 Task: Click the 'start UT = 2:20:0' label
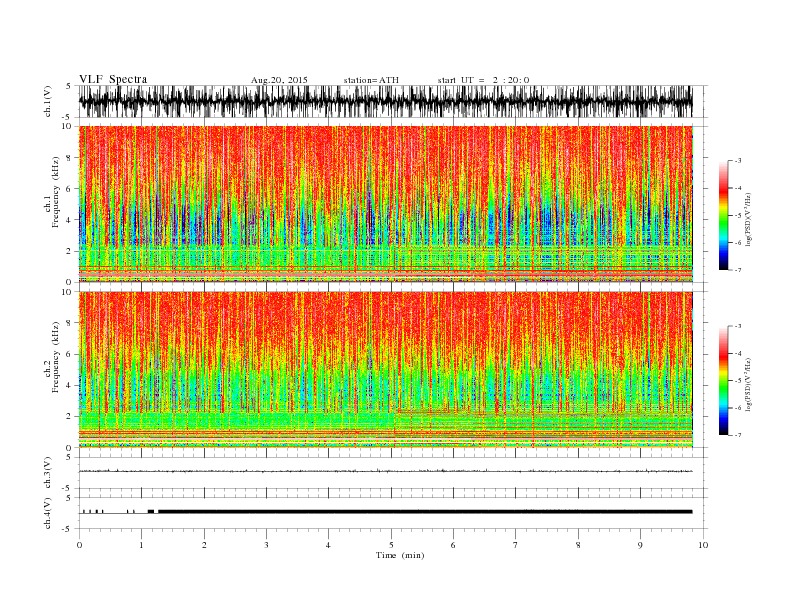(483, 80)
